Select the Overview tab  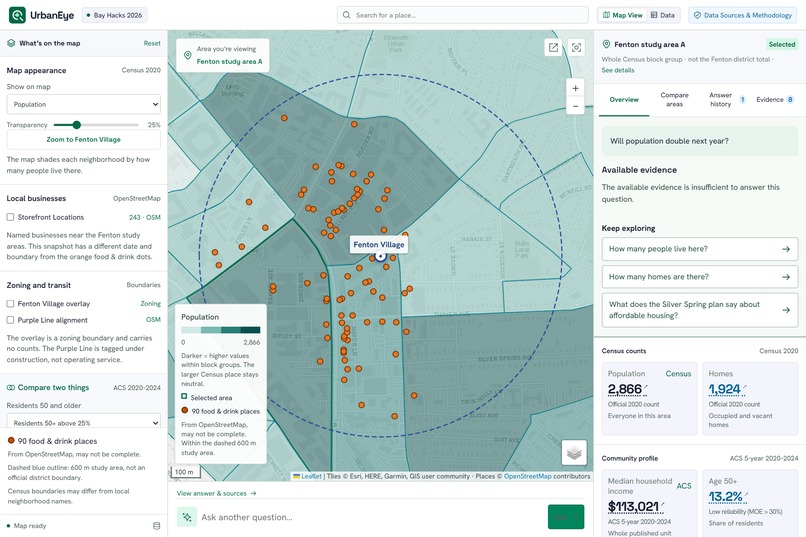pos(624,100)
